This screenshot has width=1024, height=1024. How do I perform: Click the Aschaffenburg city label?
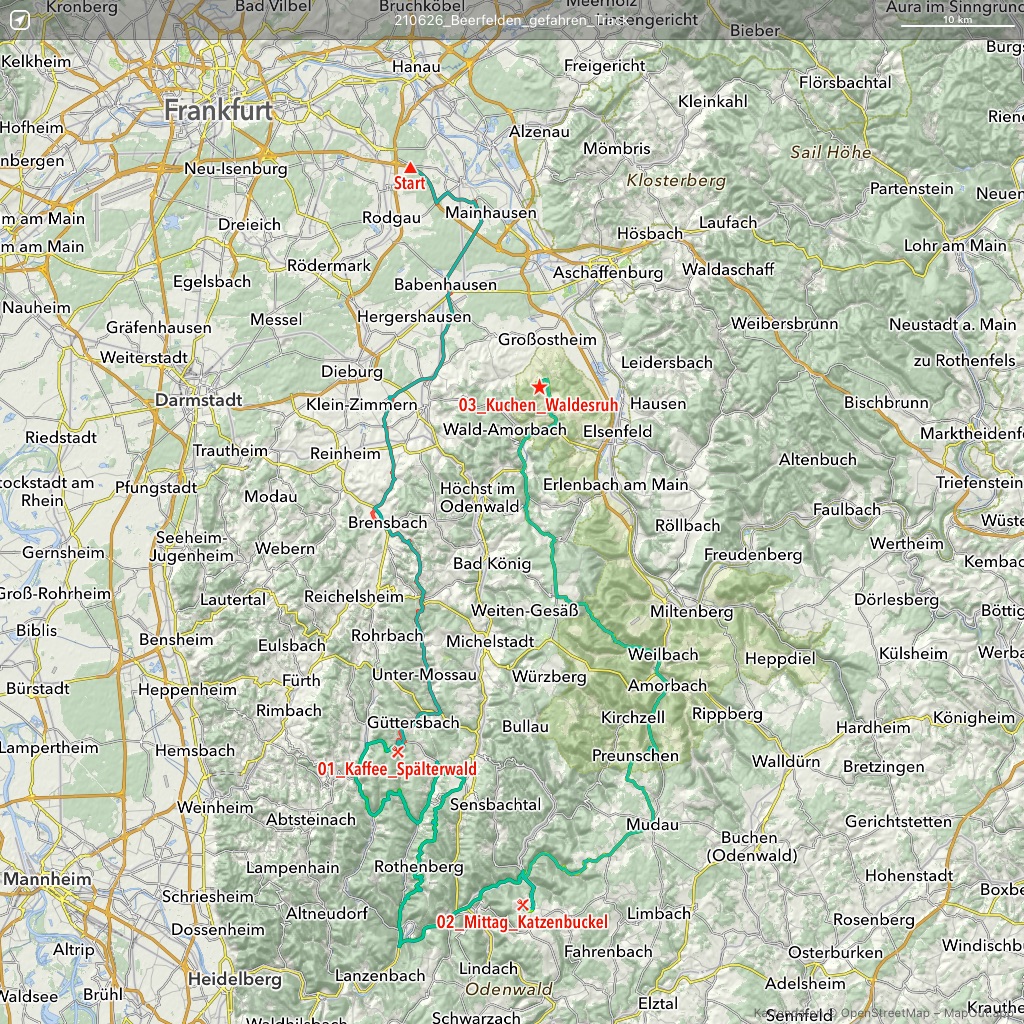(608, 272)
